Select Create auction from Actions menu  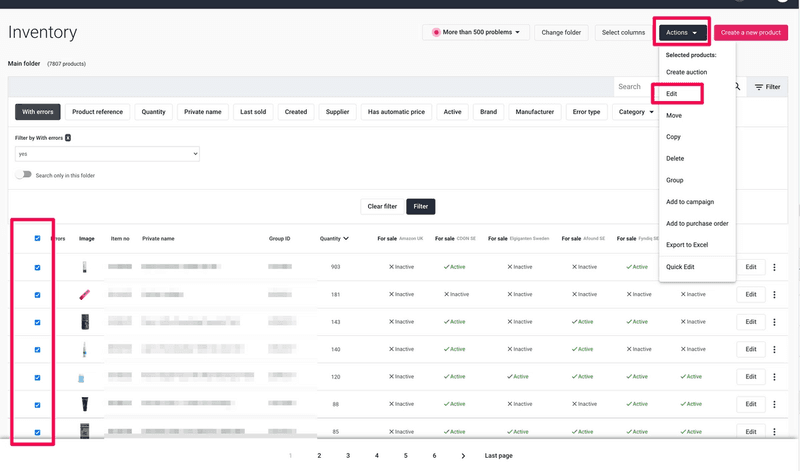[x=686, y=72]
